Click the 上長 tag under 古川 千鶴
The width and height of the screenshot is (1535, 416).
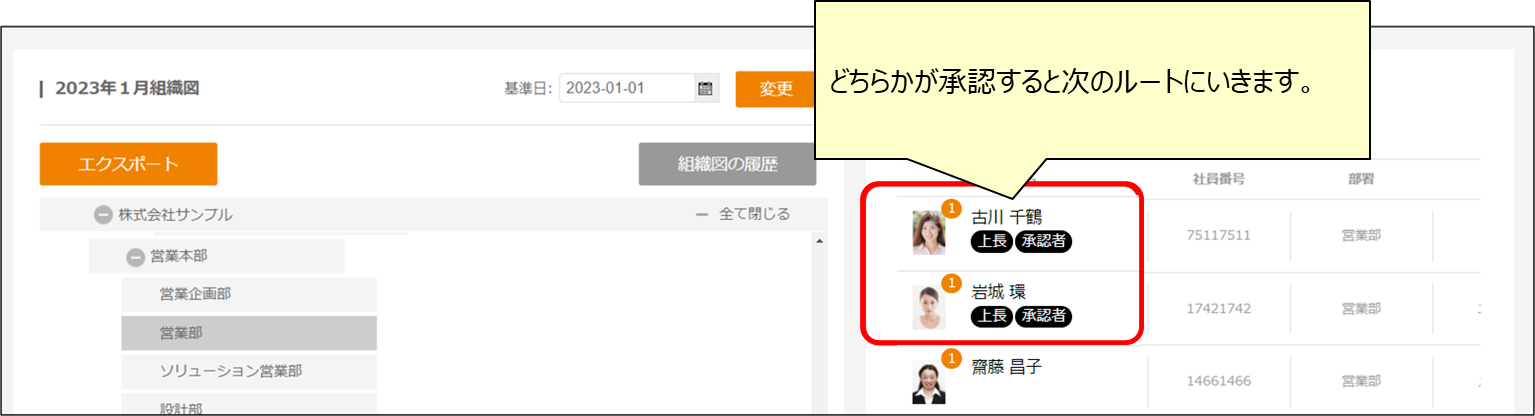click(991, 242)
